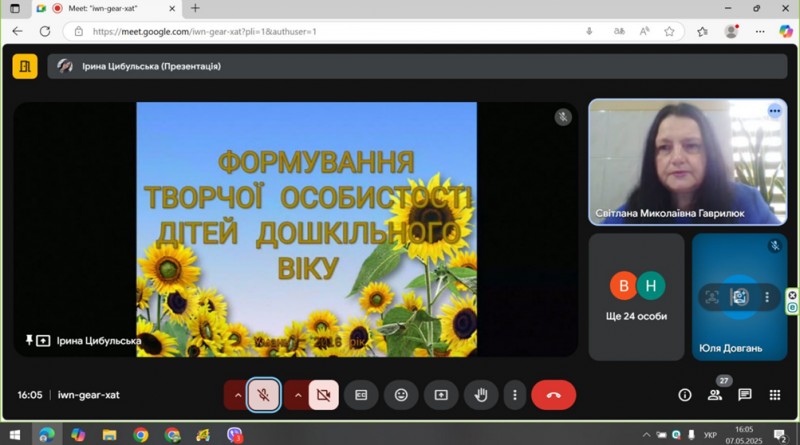Show the participants list with 27 people
The image size is (800, 445).
[715, 395]
